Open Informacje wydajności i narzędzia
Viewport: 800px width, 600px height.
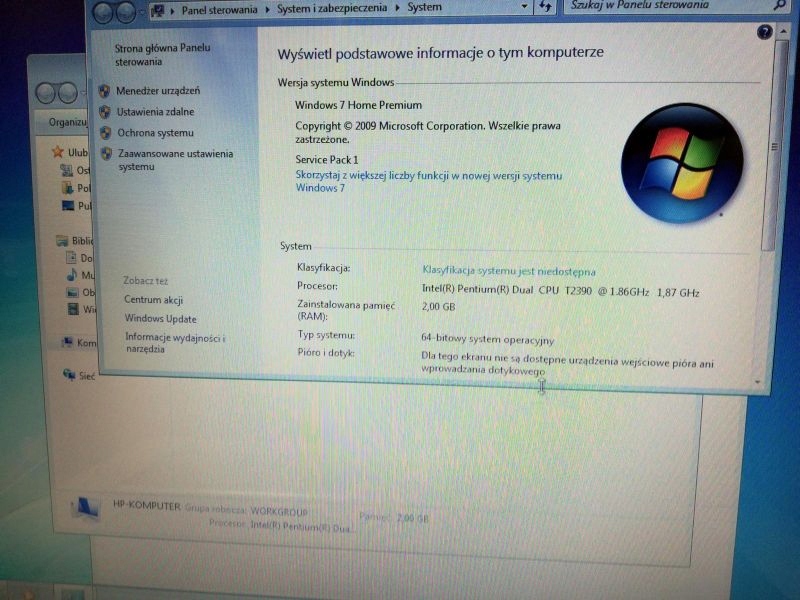point(175,343)
